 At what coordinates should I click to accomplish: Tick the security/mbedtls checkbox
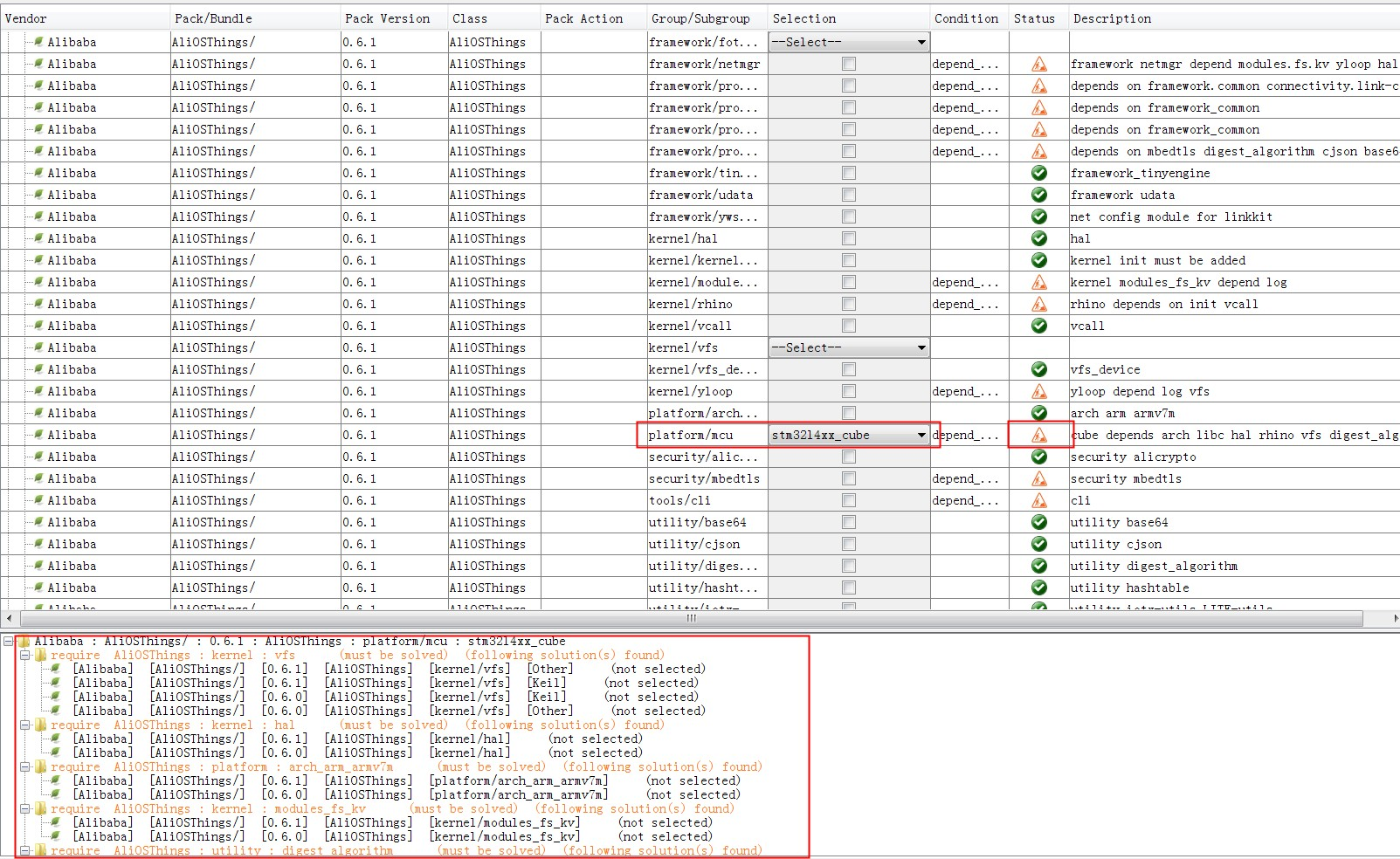click(x=849, y=478)
